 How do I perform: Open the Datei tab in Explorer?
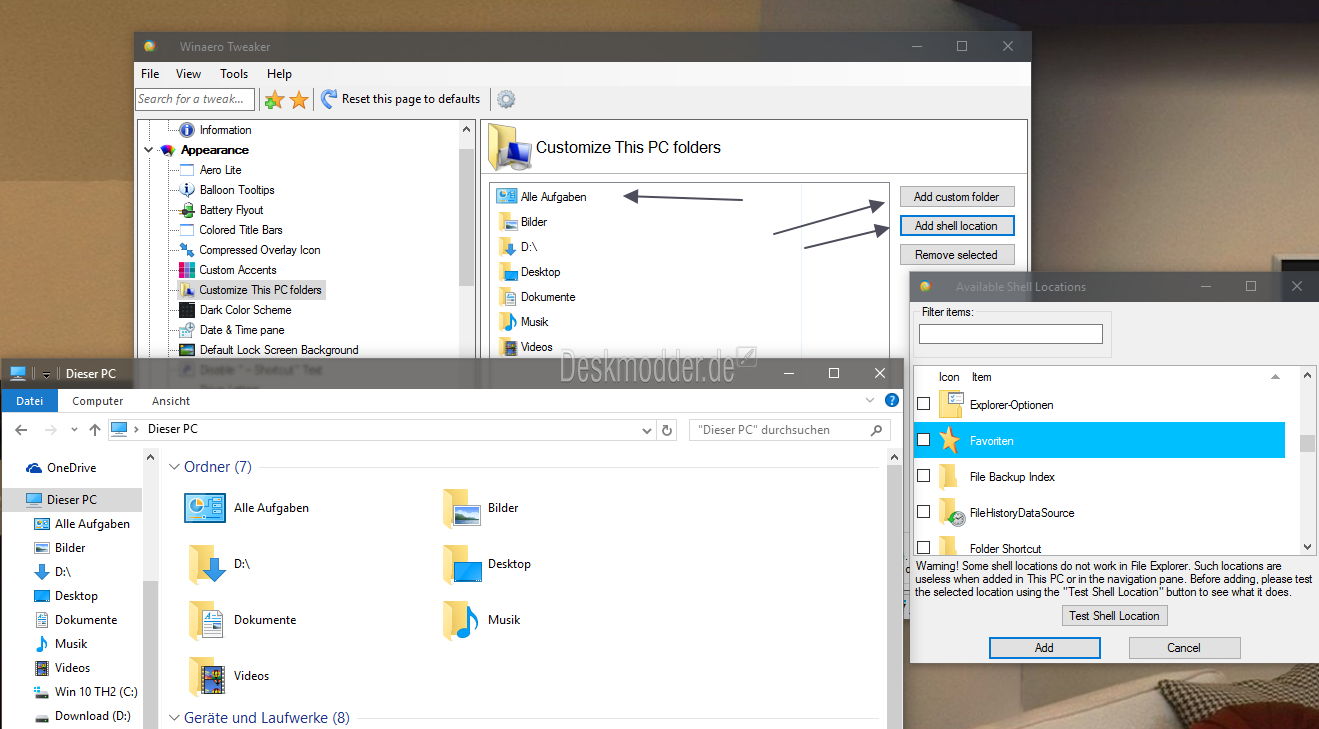[x=30, y=401]
